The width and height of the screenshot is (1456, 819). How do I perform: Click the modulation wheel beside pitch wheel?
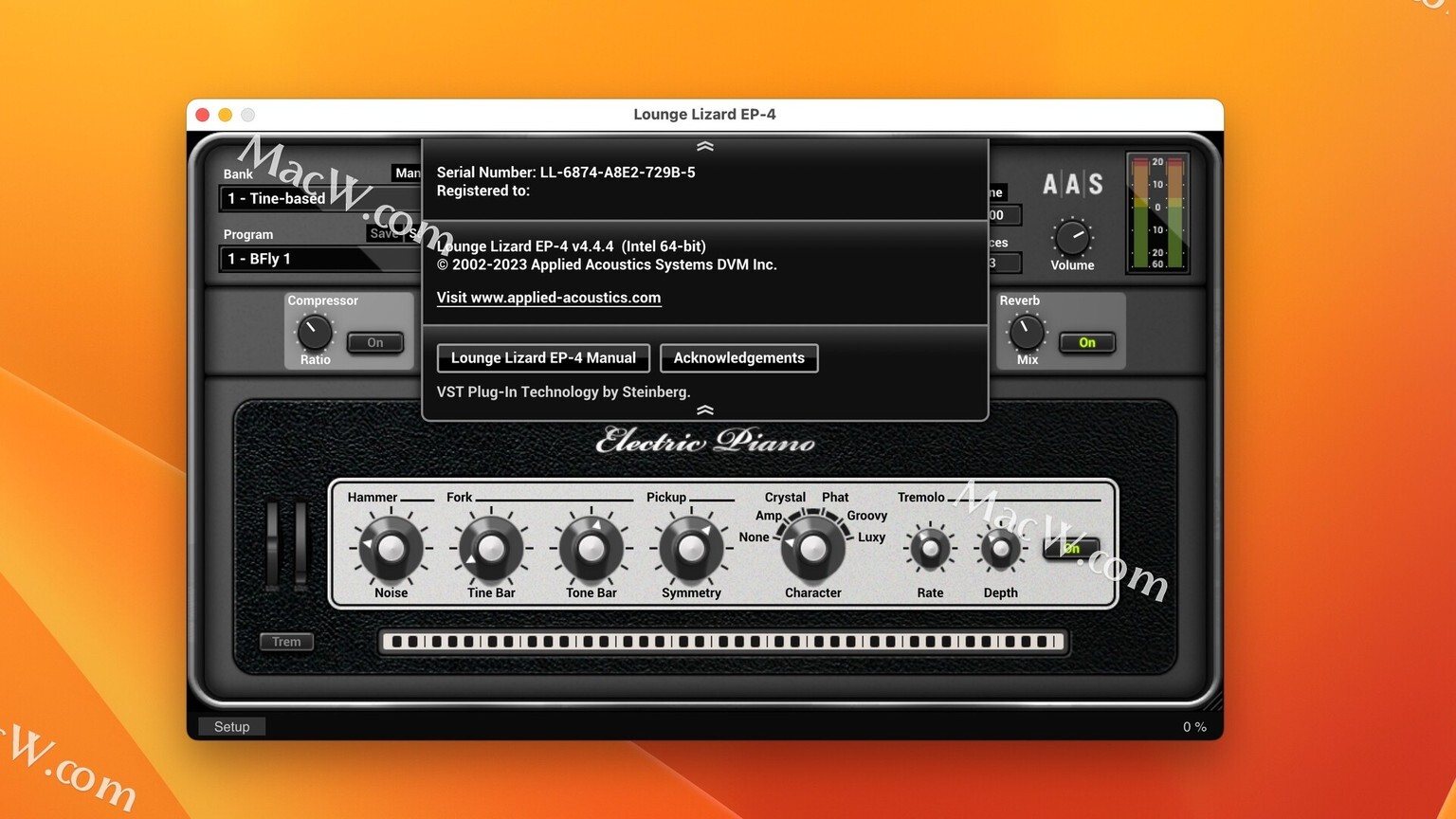pos(300,547)
